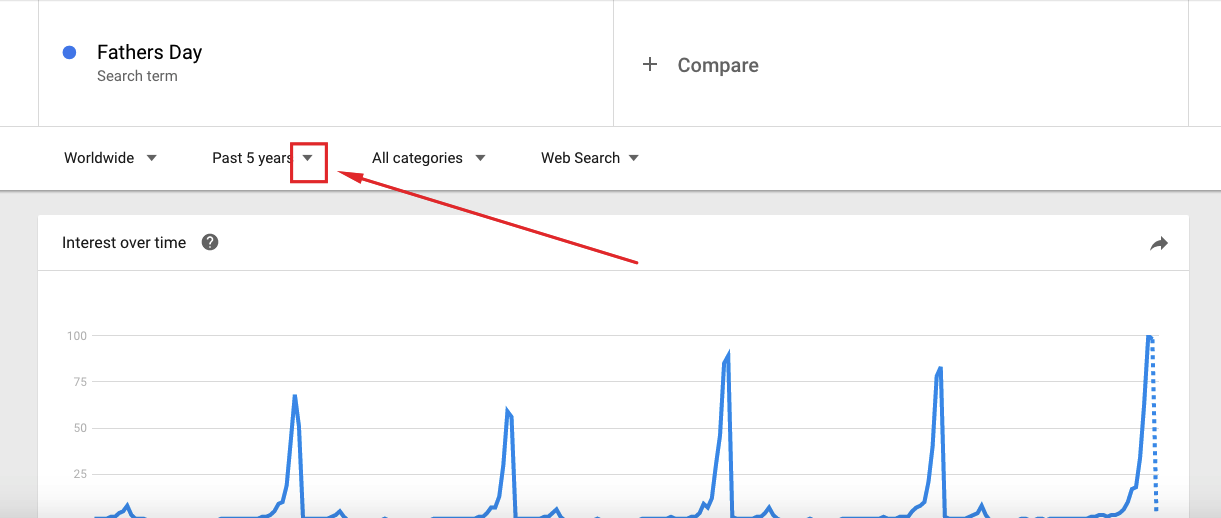Select the tallest peak reaching 100 on chart

pos(1149,338)
